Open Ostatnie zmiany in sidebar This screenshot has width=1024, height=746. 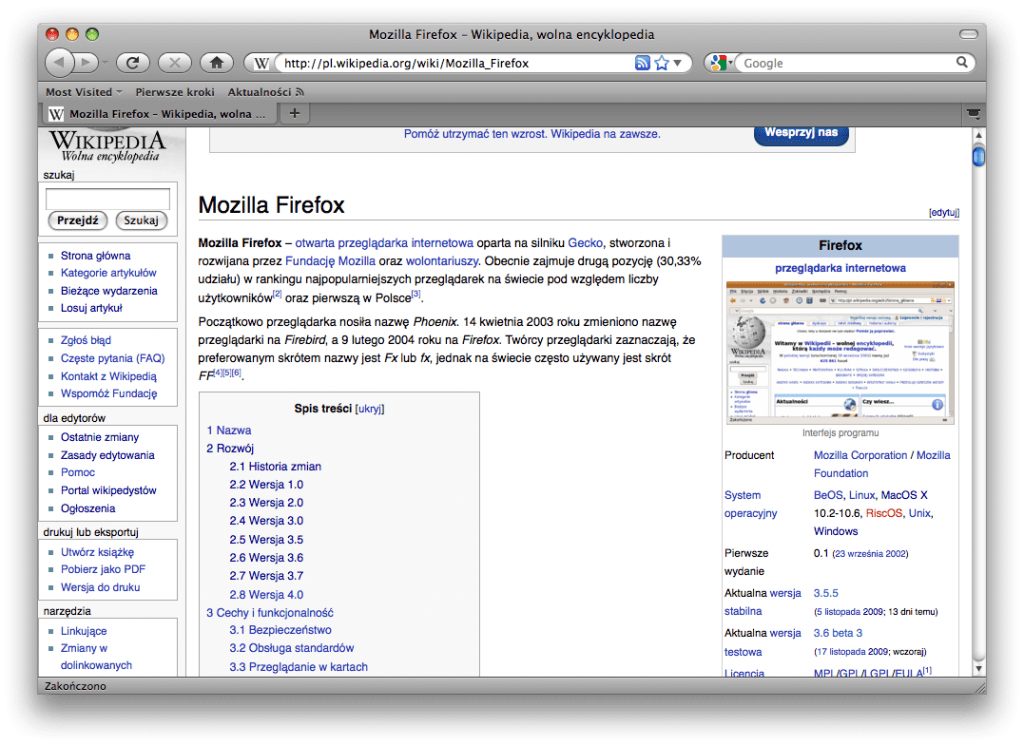100,437
